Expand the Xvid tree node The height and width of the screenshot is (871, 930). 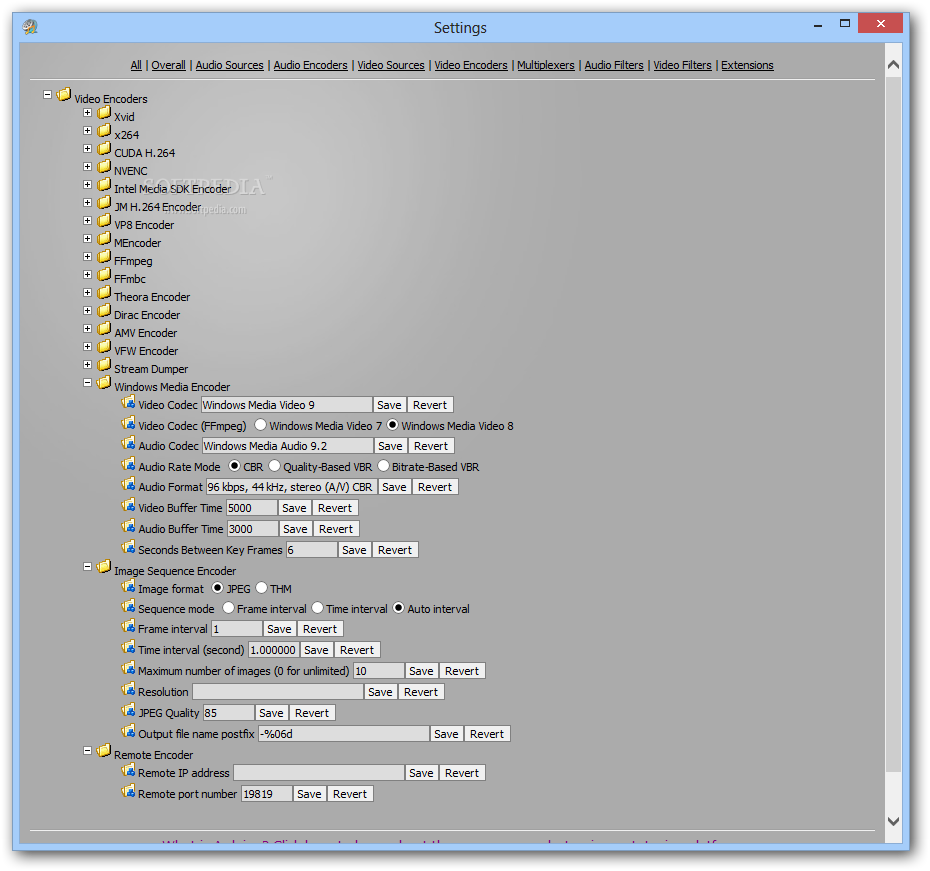click(x=88, y=113)
